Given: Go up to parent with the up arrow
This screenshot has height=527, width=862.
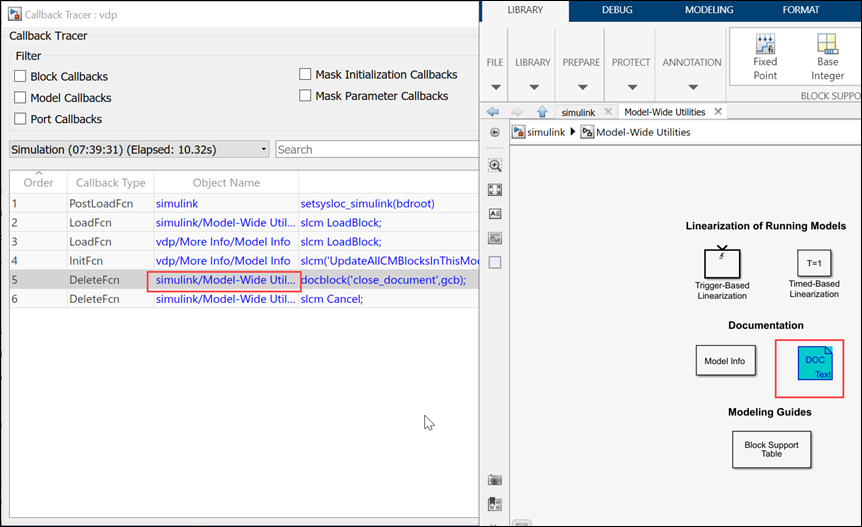Looking at the screenshot, I should click(542, 112).
